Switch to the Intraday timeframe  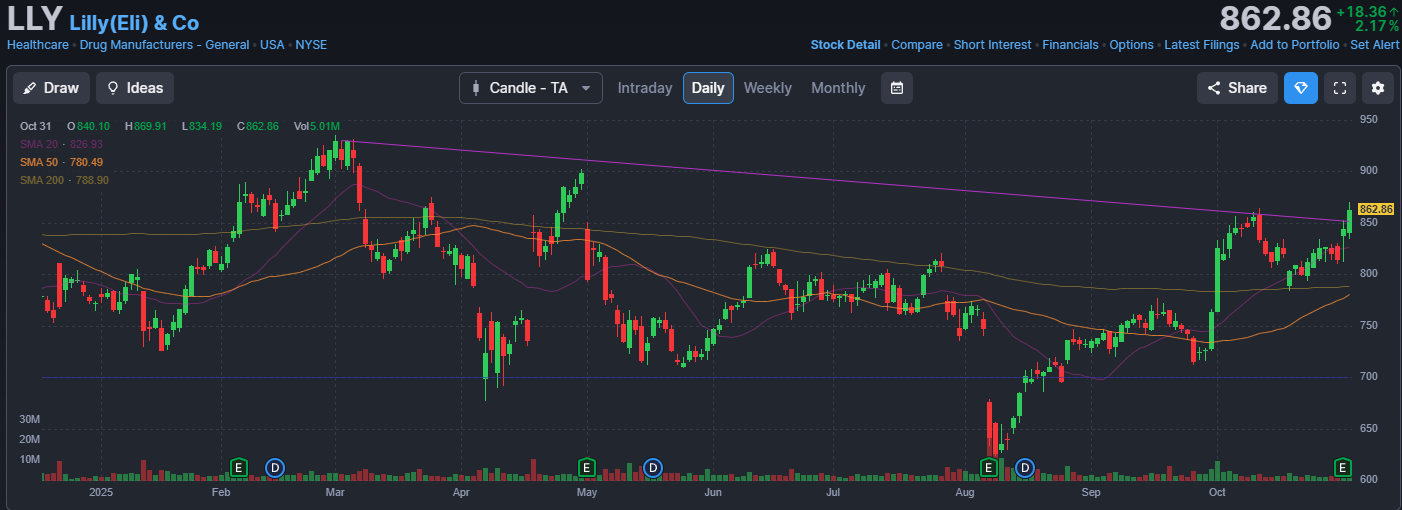(645, 88)
